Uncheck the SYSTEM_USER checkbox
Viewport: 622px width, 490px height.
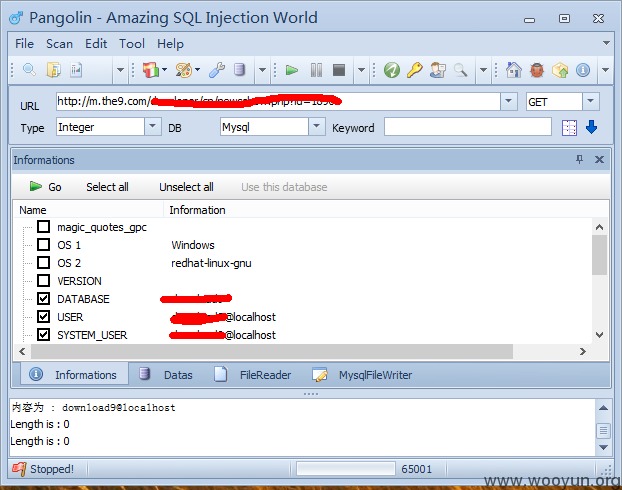point(44,334)
